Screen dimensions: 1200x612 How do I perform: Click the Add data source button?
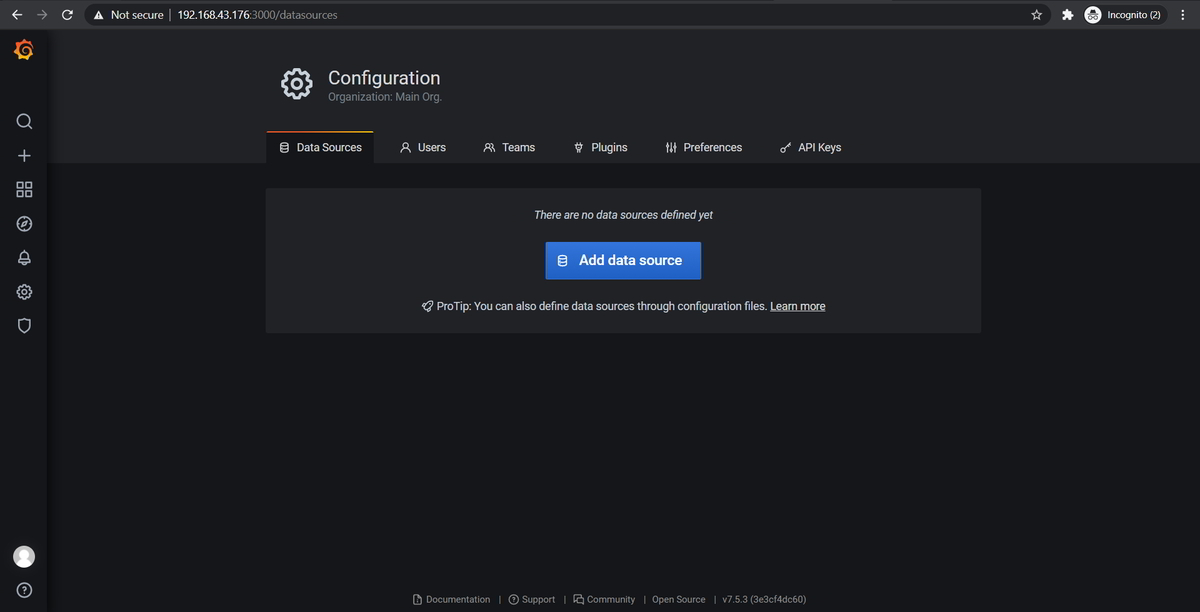coord(622,260)
